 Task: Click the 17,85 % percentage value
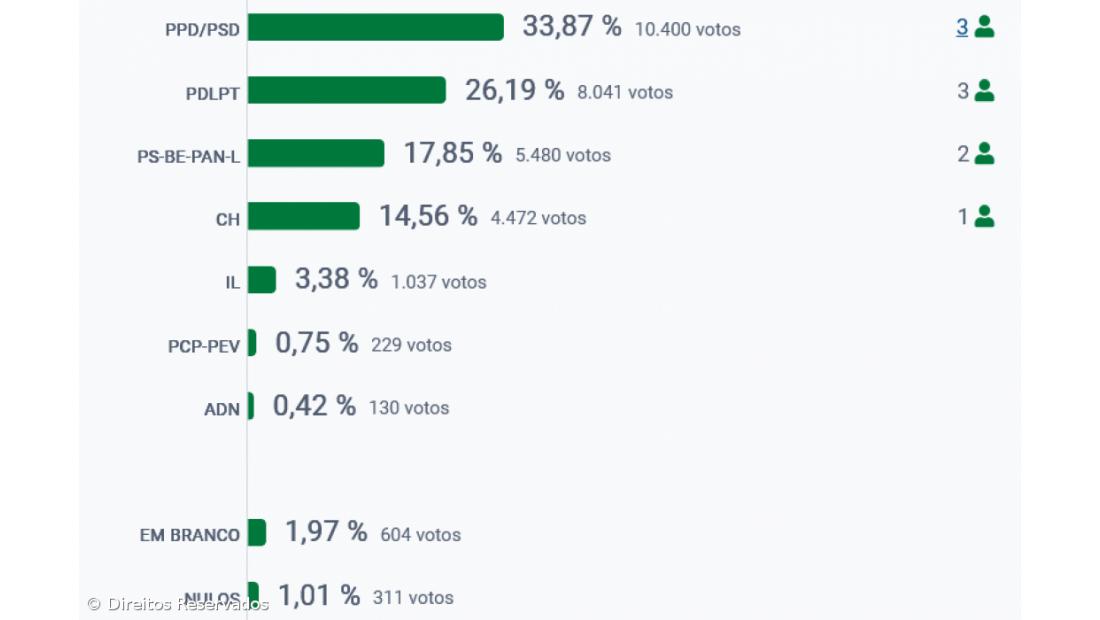click(452, 154)
